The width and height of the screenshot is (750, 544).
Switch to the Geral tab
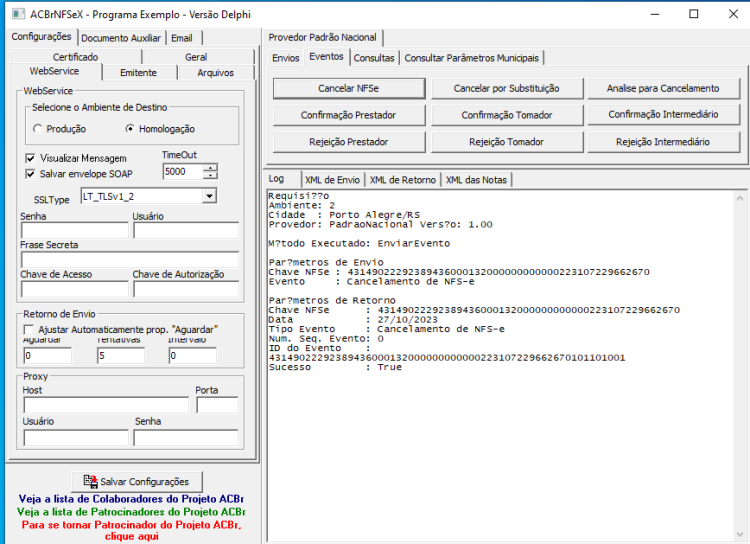196,57
